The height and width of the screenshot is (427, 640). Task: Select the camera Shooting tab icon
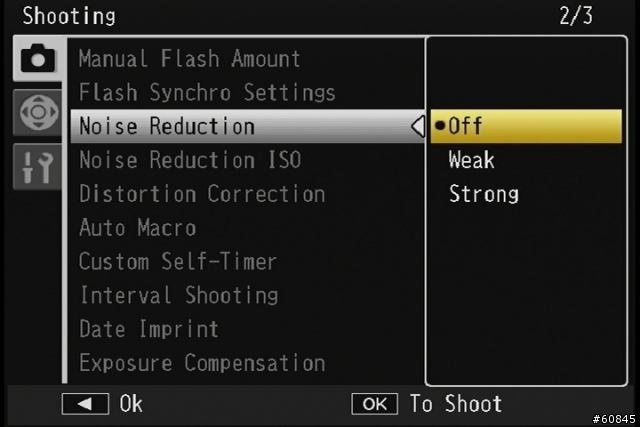pyautogui.click(x=38, y=58)
